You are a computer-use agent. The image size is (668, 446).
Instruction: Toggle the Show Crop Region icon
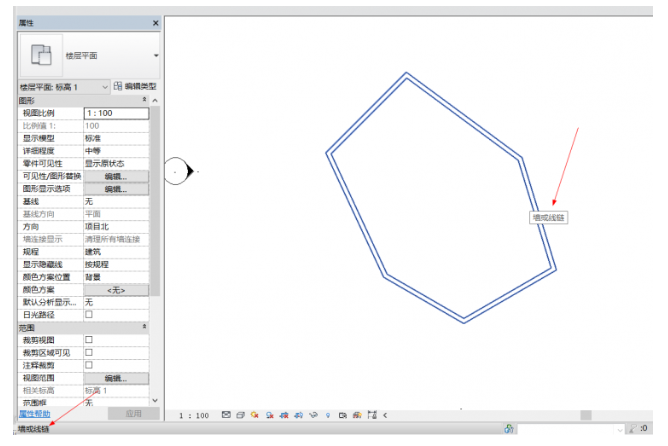pos(299,415)
